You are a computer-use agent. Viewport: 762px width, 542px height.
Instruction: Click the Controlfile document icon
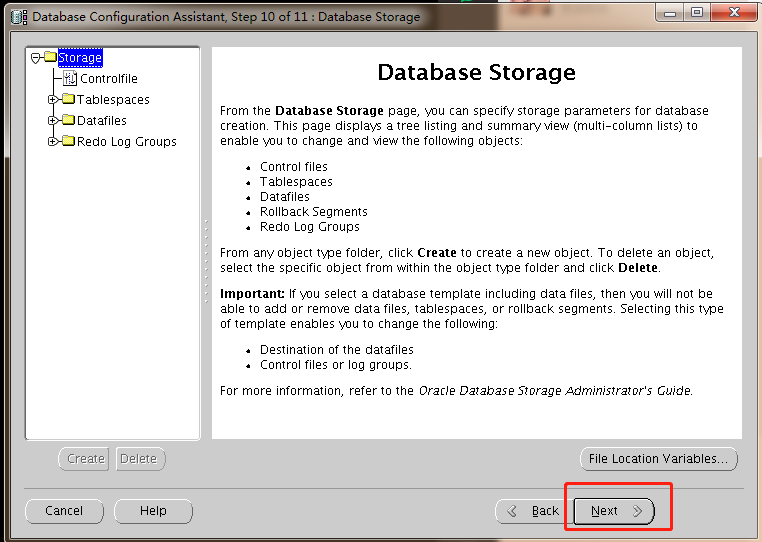(70, 78)
